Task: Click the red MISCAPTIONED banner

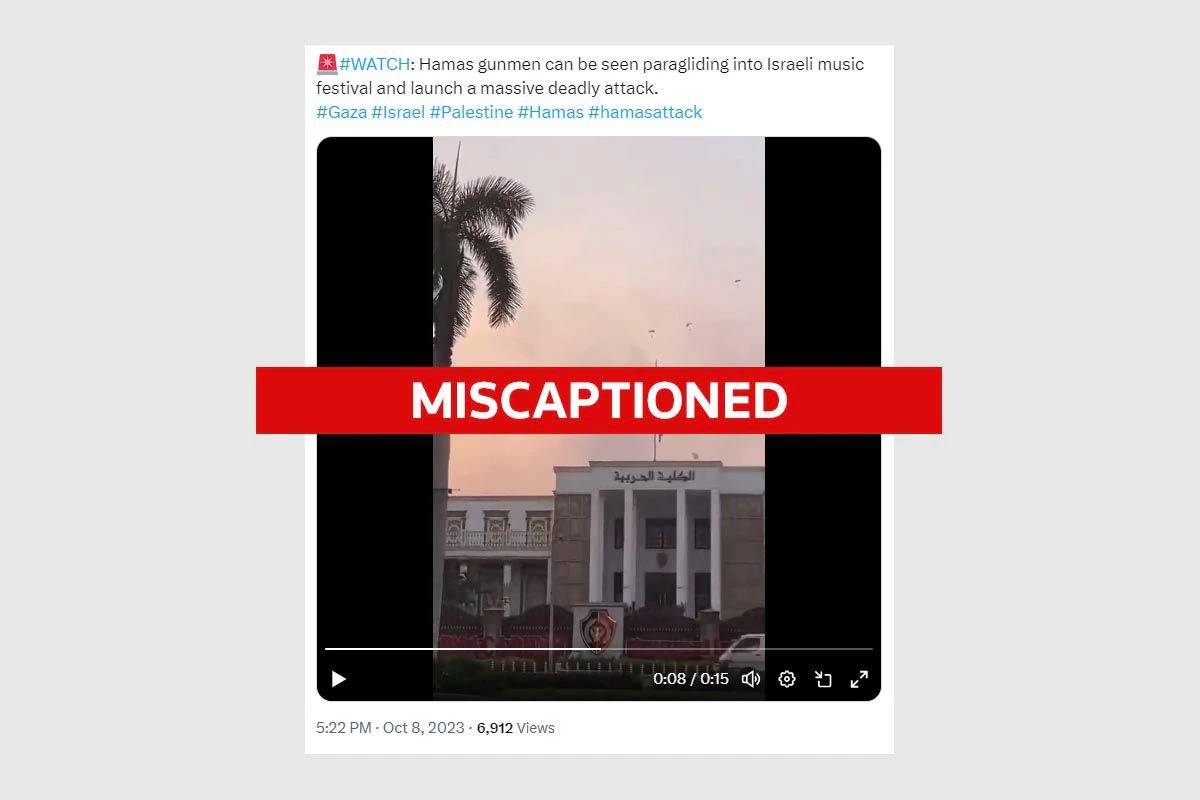Action: tap(599, 400)
